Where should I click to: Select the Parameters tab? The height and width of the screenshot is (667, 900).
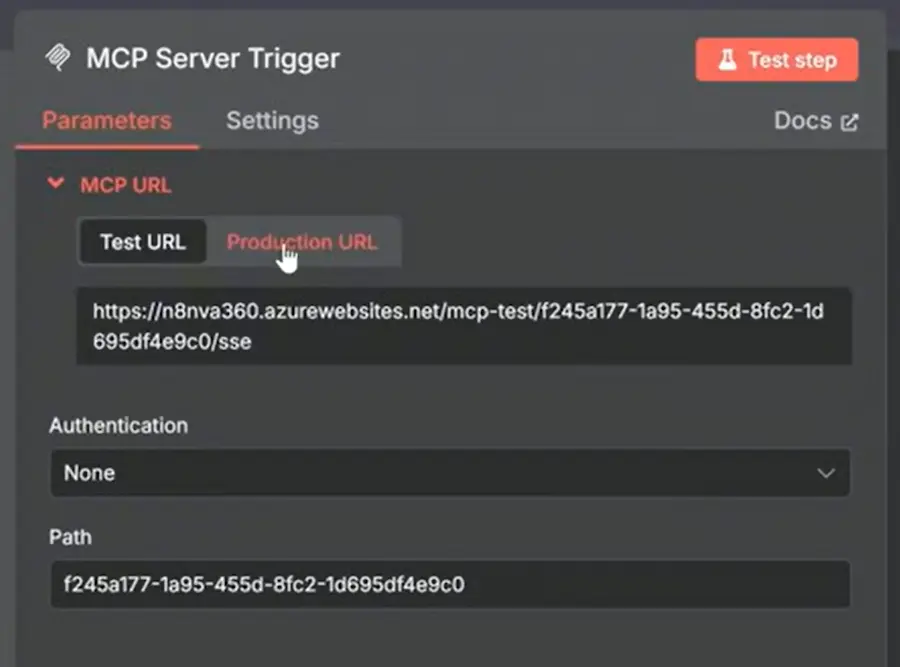click(x=106, y=120)
